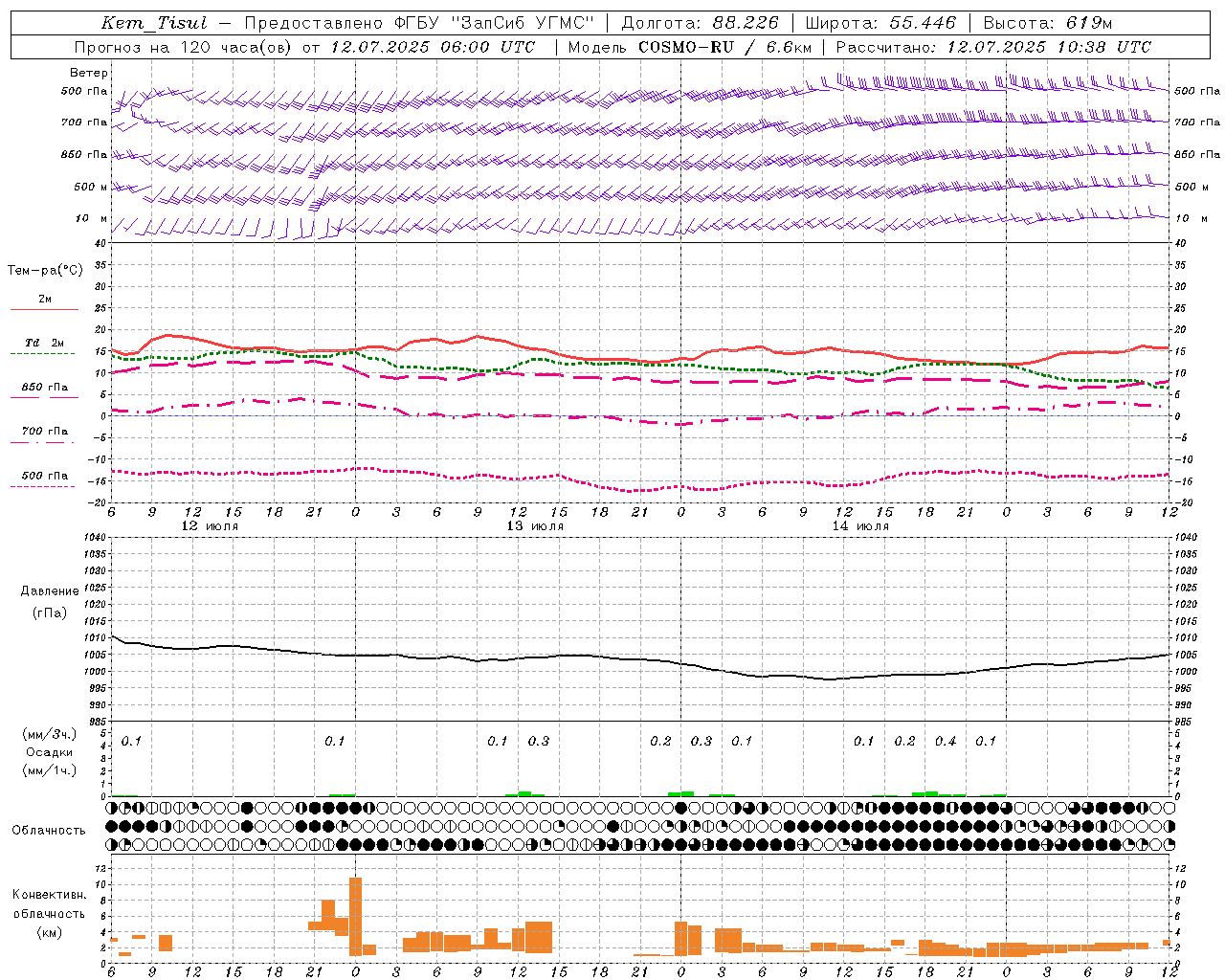The height and width of the screenshot is (980, 1225).
Task: Click the forecast start time 12.07.2025 06:00 UTC
Action: 433,47
